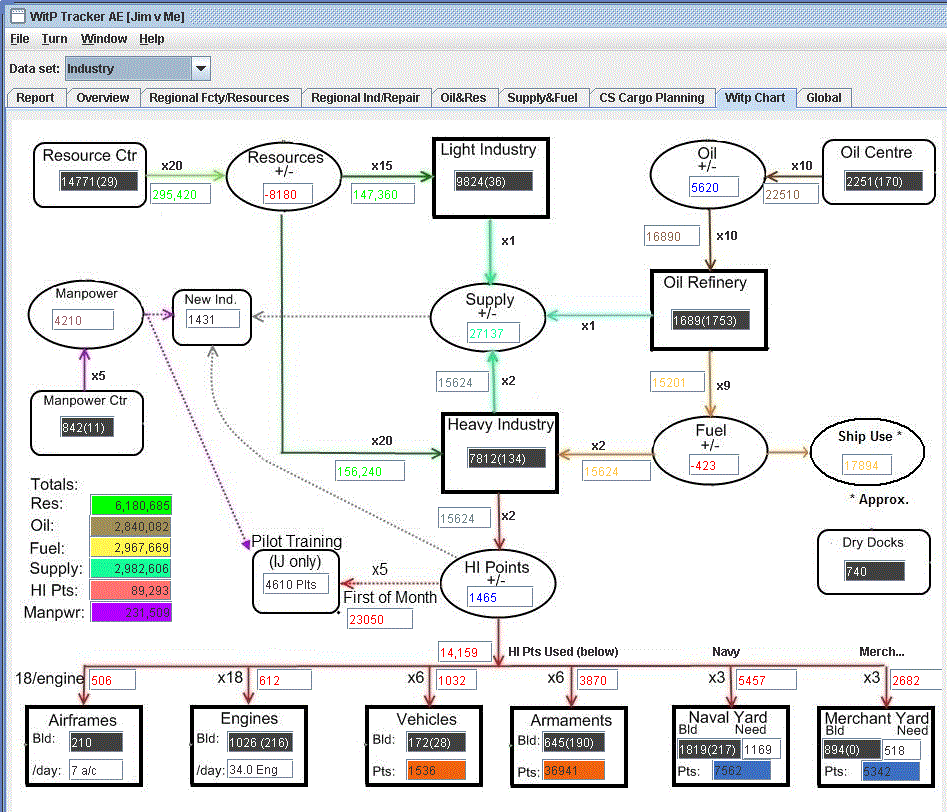Click the Dry Docks 740 field
947x812 pixels.
tap(875, 571)
